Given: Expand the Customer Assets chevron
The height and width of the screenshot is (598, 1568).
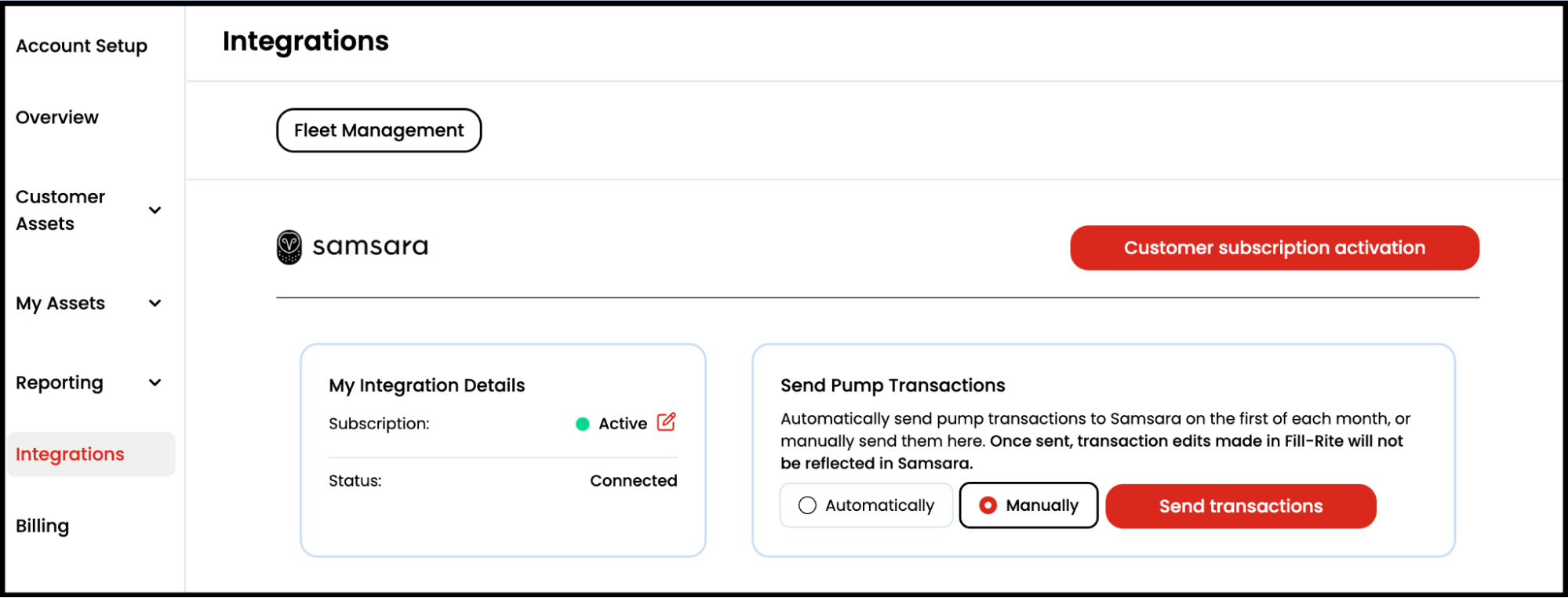Looking at the screenshot, I should pyautogui.click(x=155, y=210).
